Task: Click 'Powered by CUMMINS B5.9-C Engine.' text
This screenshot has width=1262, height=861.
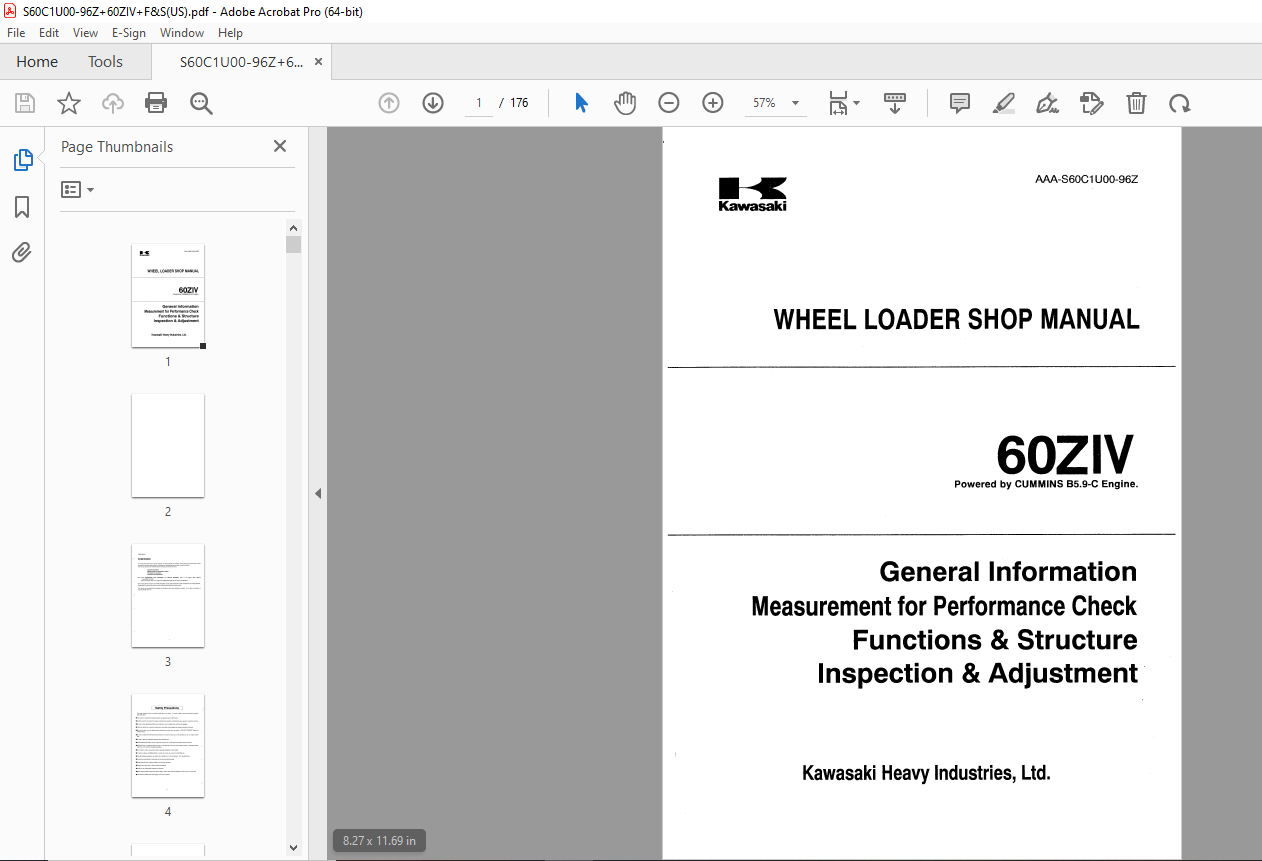Action: click(x=1046, y=485)
